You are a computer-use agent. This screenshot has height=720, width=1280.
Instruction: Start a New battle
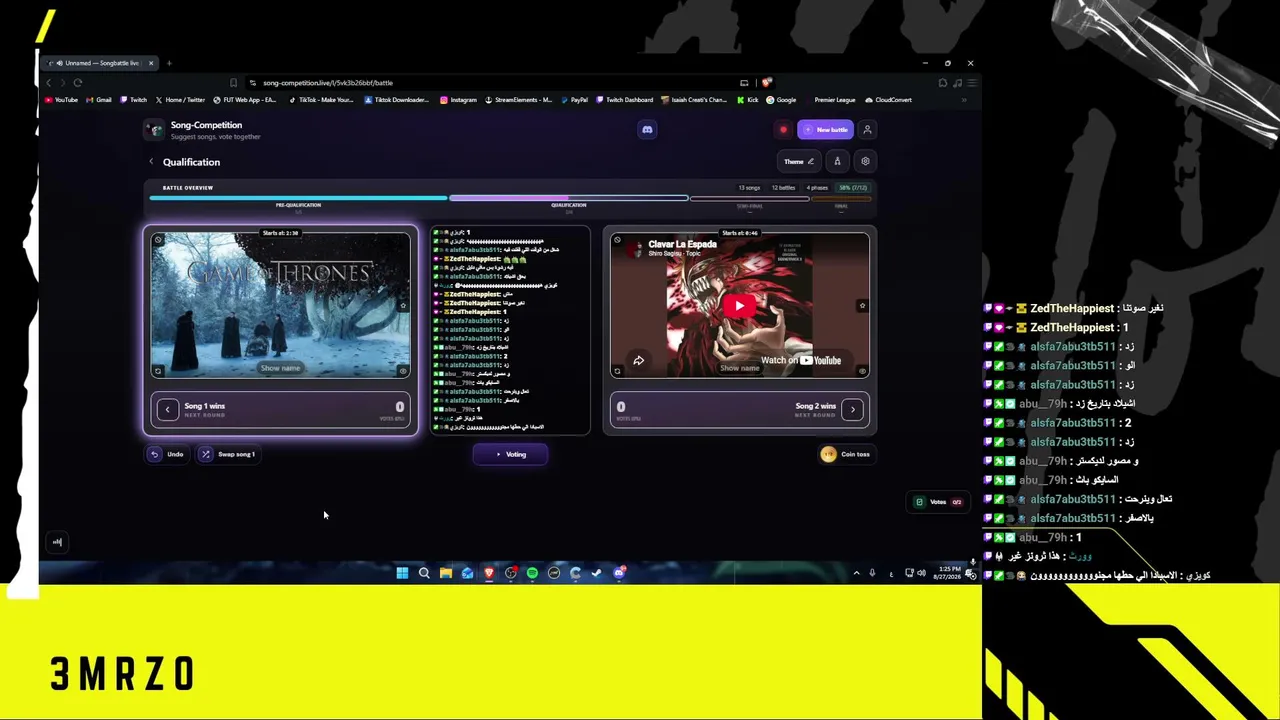point(825,130)
